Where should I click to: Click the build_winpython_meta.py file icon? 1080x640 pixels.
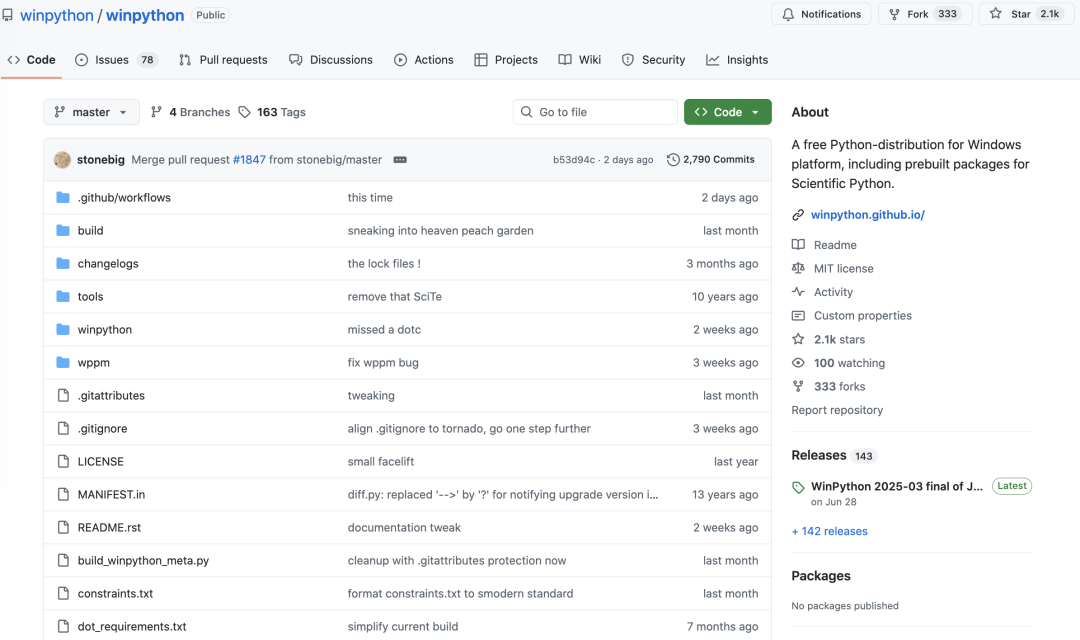[63, 561]
